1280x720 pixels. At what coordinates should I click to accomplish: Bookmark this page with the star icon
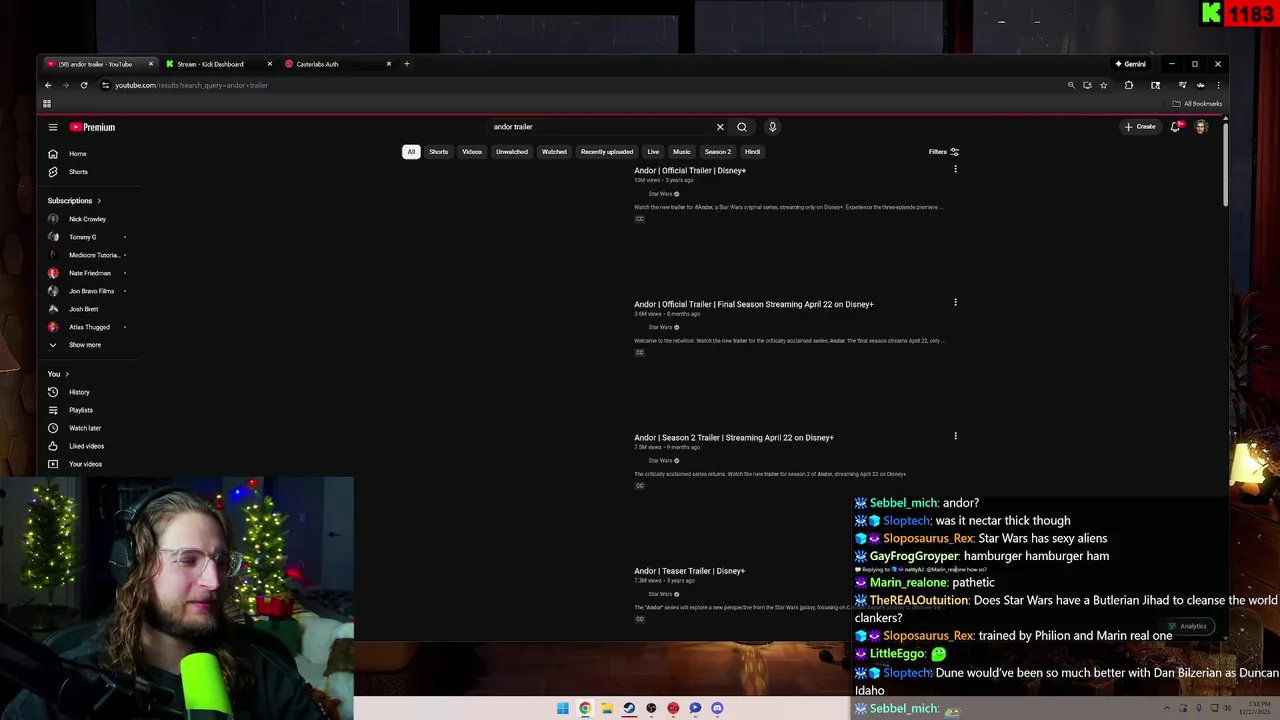[1104, 85]
